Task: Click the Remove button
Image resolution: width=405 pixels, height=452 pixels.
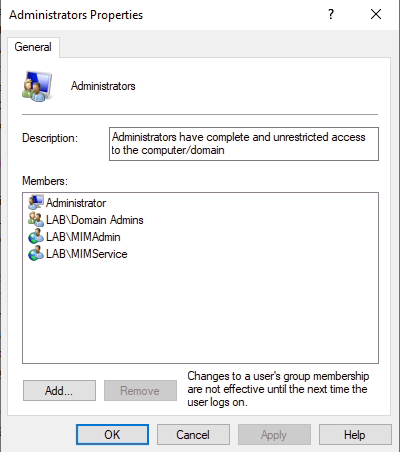Action: pos(140,390)
